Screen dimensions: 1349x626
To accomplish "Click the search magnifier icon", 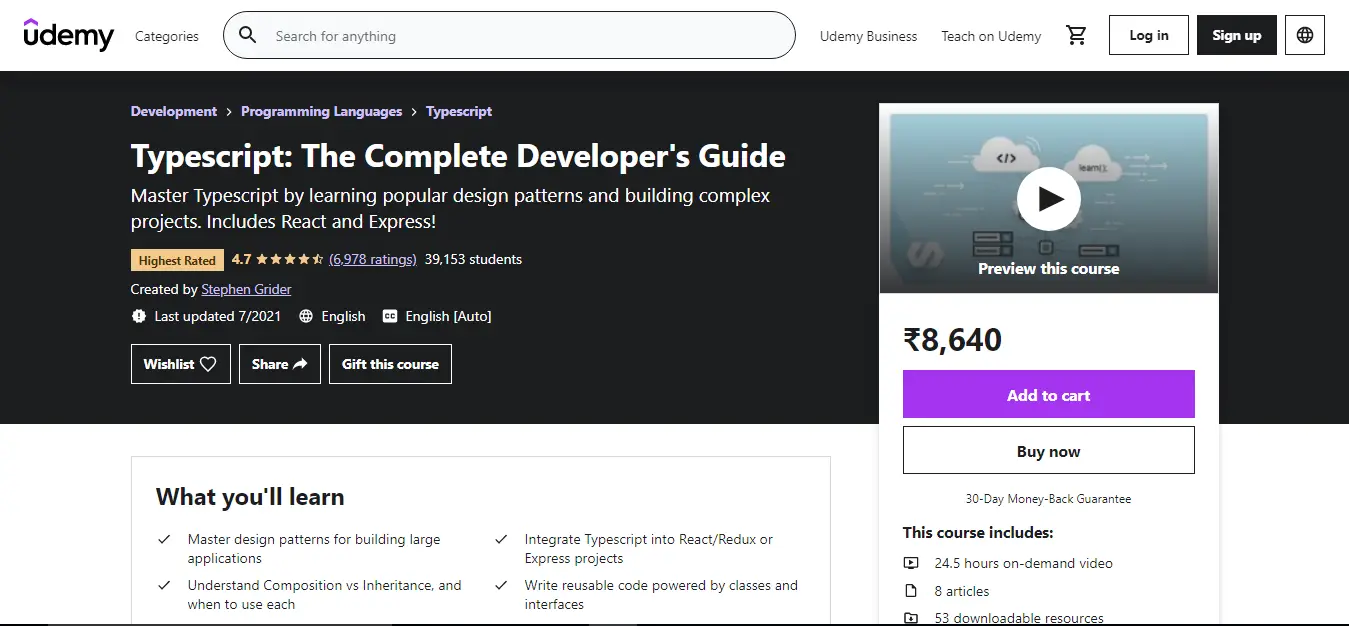I will (x=247, y=36).
